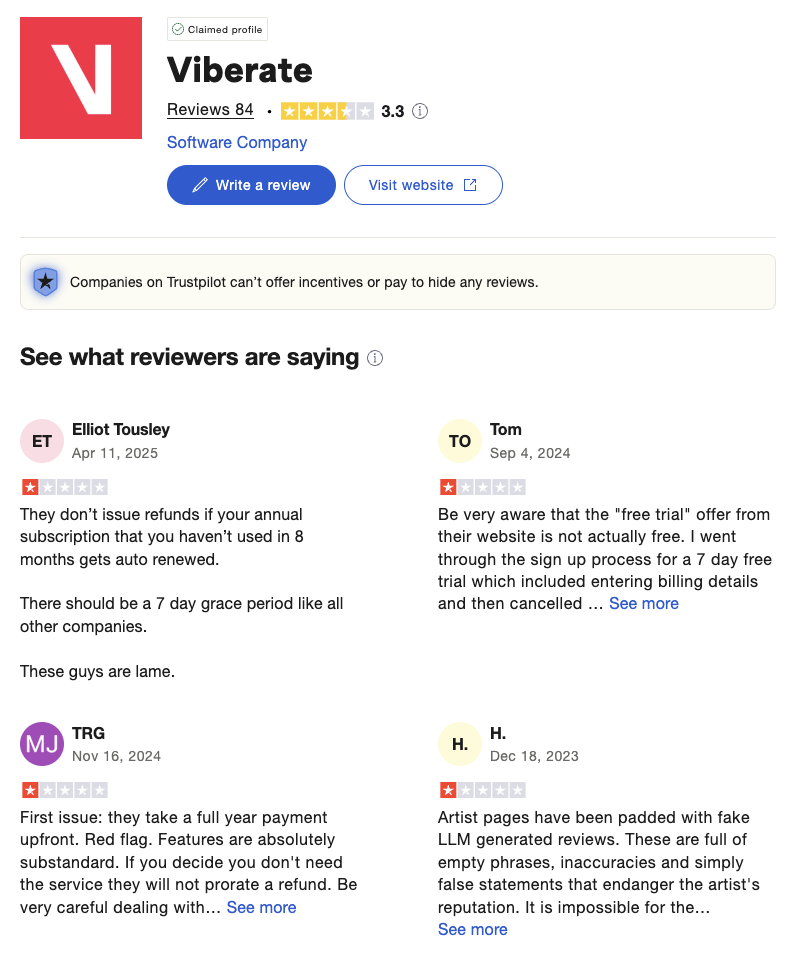
Task: Click the info icon next to 3.3 rating
Action: [420, 111]
